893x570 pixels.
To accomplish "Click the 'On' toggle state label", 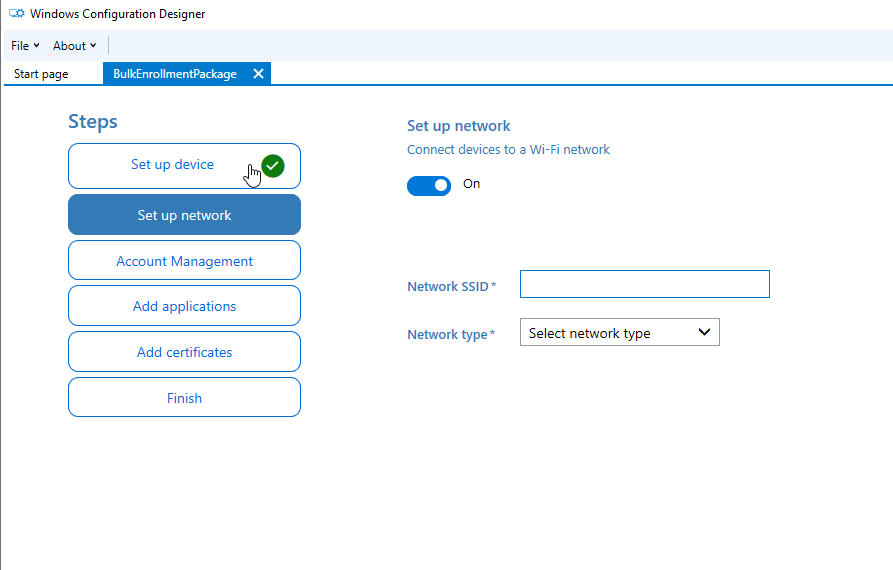I will pos(472,183).
